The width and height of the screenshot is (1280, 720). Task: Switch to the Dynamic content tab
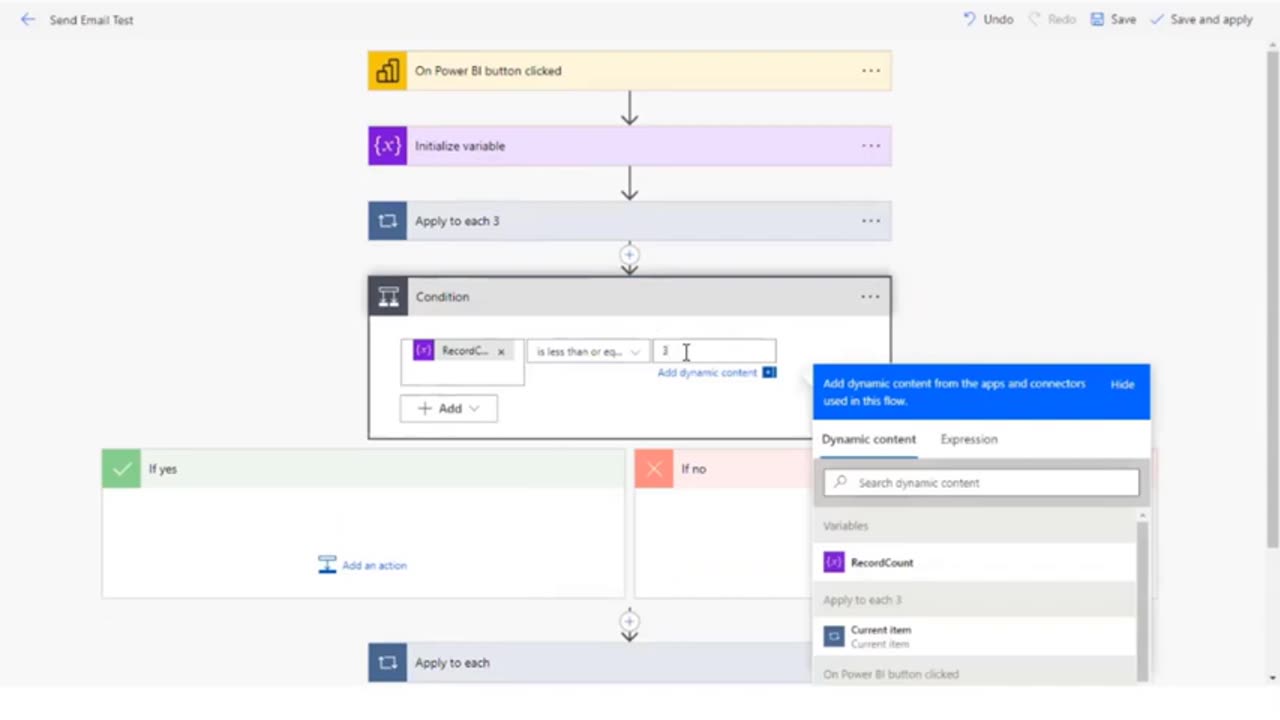tap(868, 439)
